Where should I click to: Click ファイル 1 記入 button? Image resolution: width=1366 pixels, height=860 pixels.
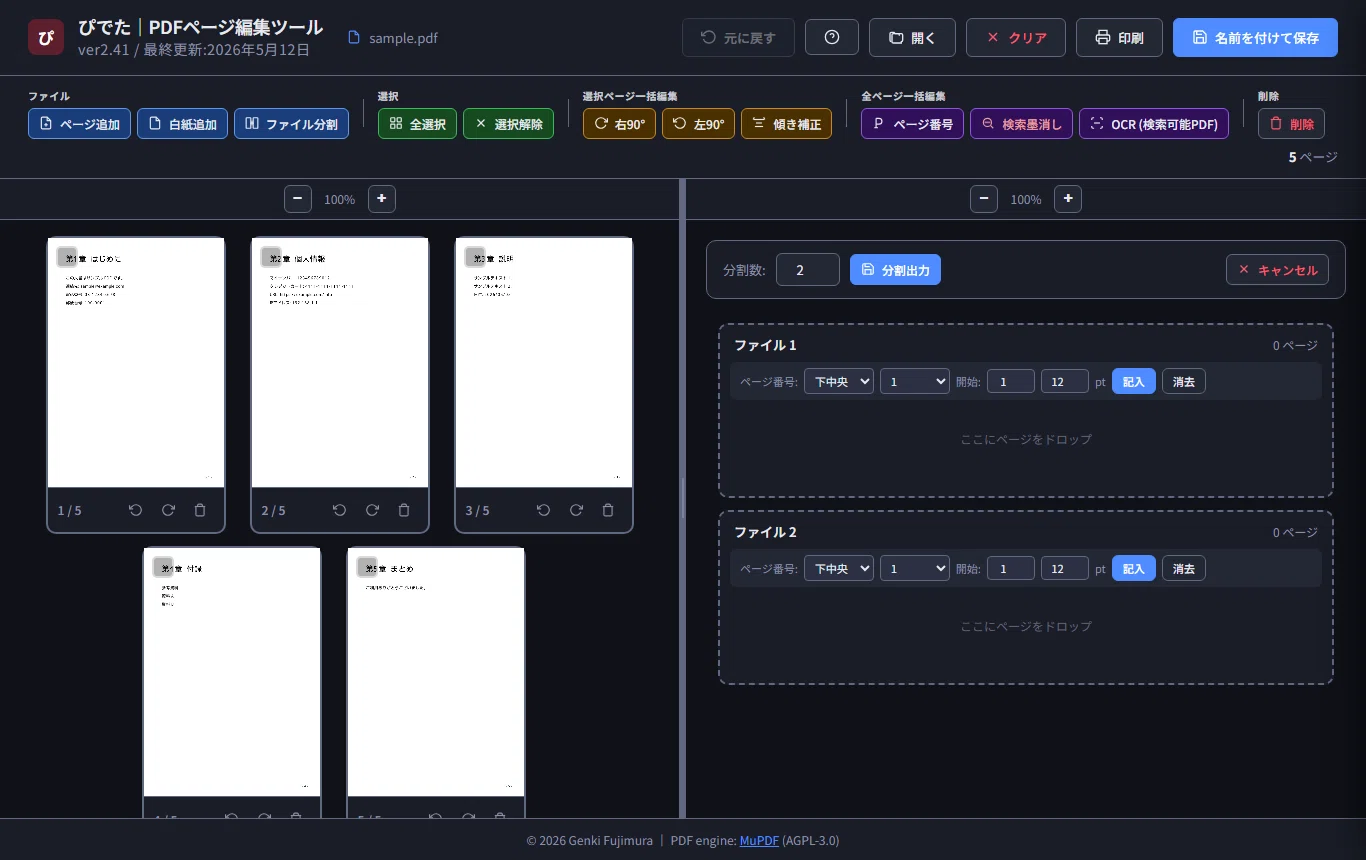[x=1134, y=381]
